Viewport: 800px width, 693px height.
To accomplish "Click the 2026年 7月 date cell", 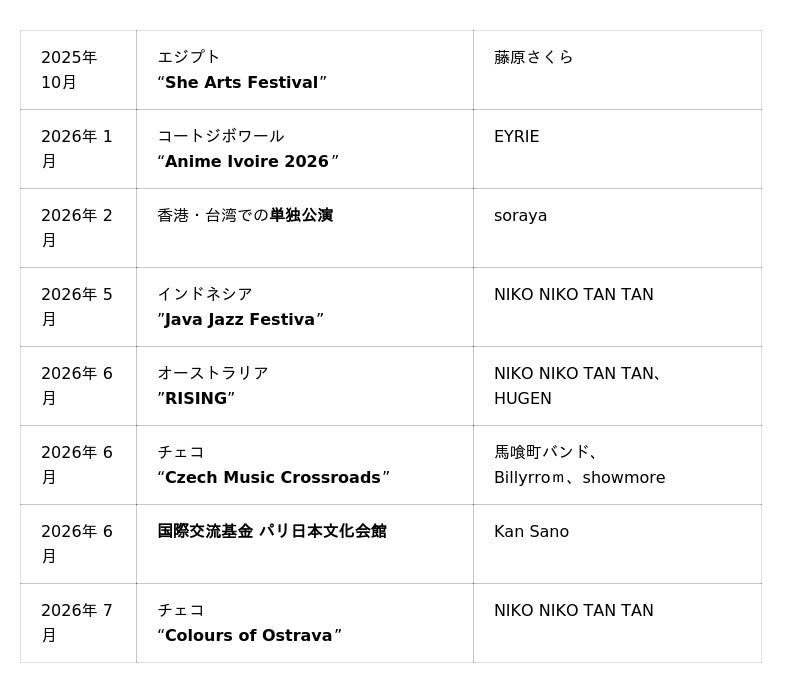I will [x=77, y=623].
